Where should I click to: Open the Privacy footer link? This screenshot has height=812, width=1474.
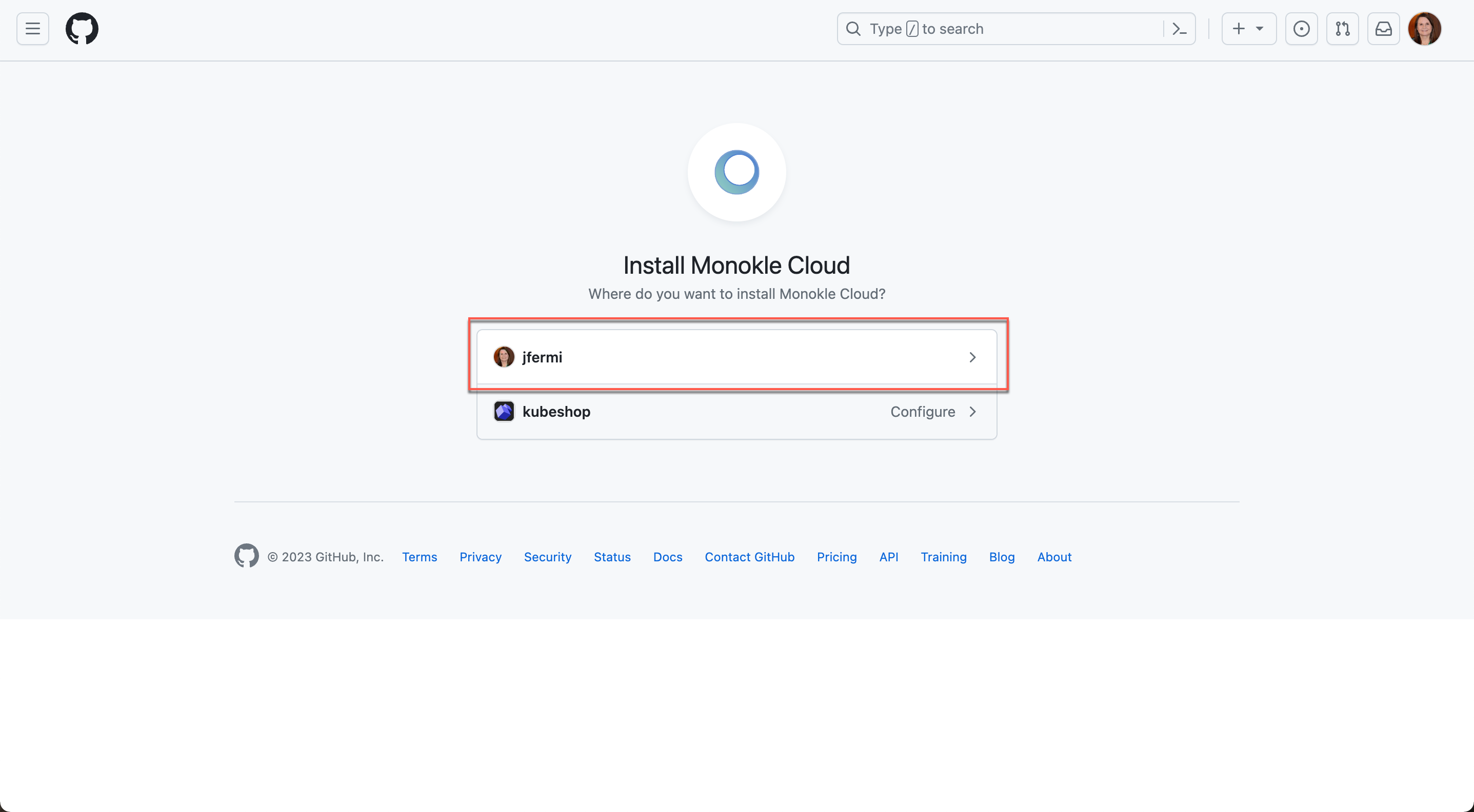(x=480, y=557)
